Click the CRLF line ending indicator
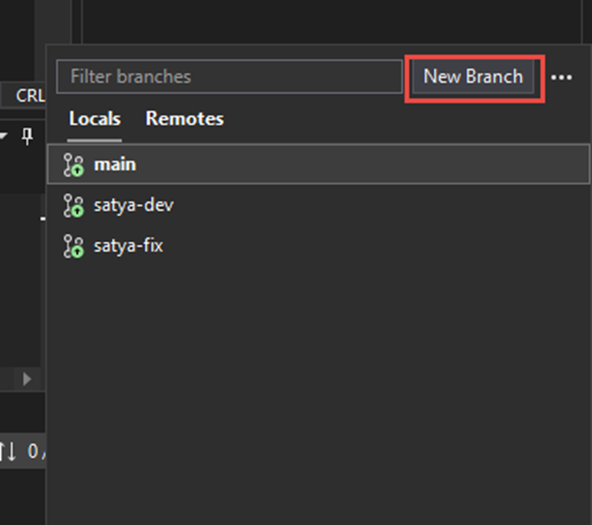 coord(30,95)
